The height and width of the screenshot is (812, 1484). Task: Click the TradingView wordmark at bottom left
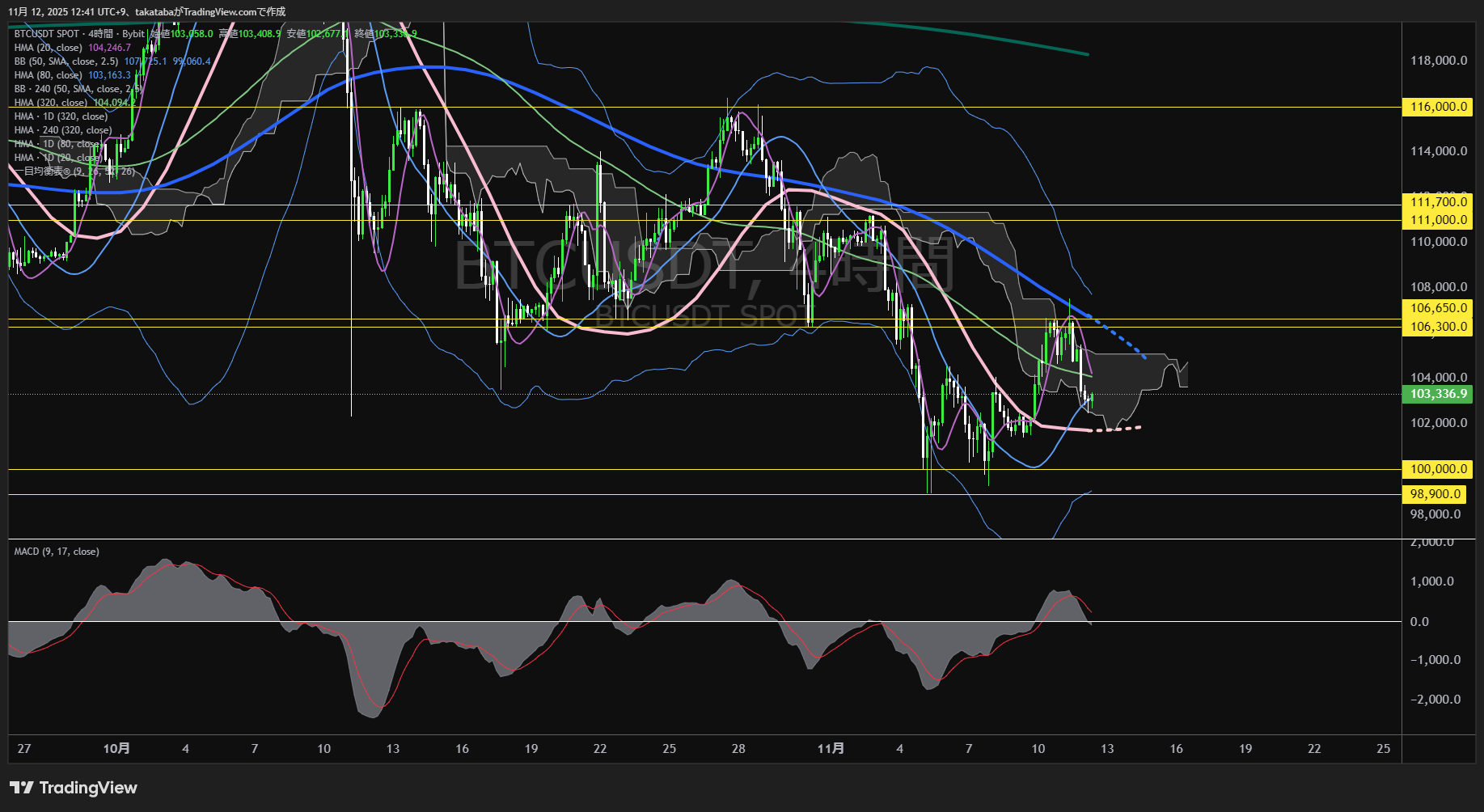point(87,788)
